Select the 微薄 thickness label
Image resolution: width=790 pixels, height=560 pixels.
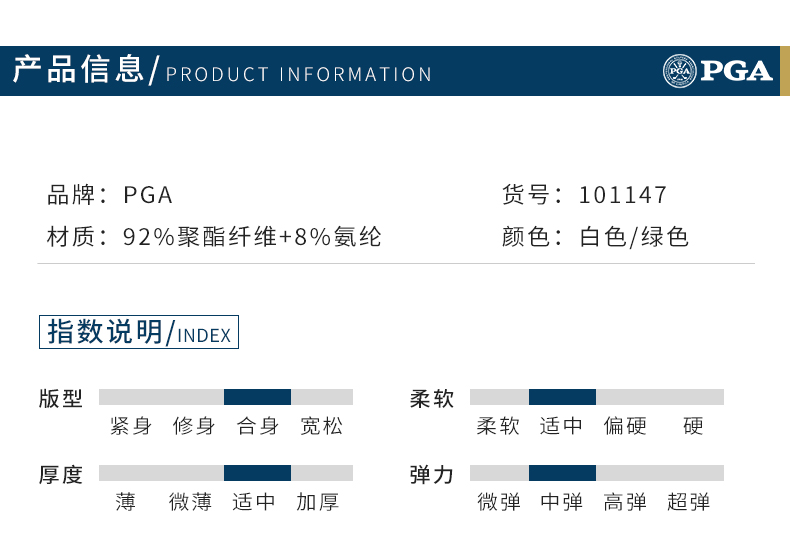(x=194, y=502)
